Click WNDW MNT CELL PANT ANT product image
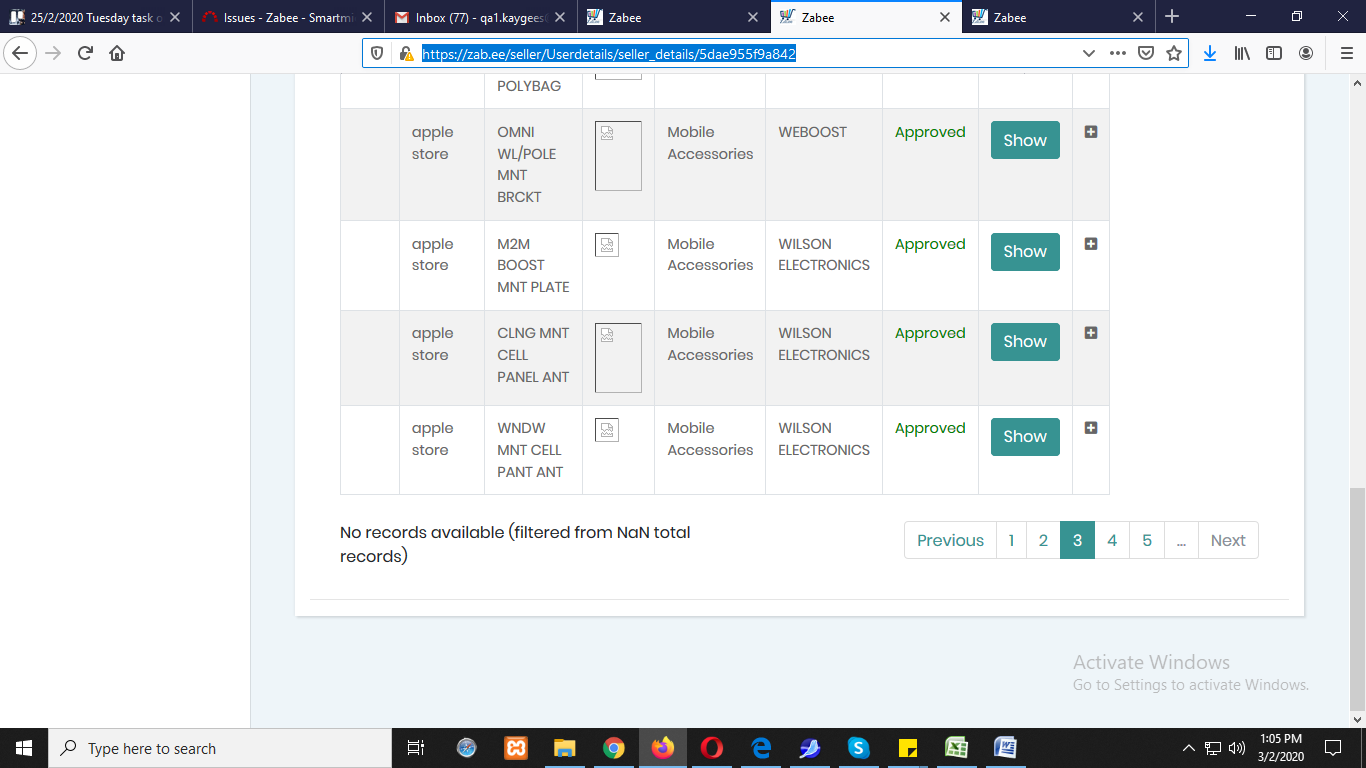Screen dimensions: 1366x768 click(x=607, y=430)
